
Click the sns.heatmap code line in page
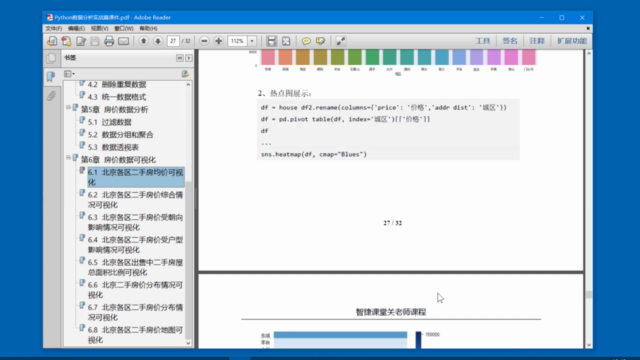[314, 154]
